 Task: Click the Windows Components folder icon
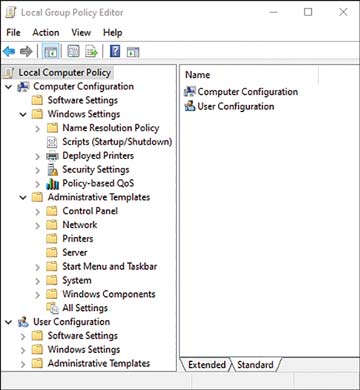pos(52,294)
